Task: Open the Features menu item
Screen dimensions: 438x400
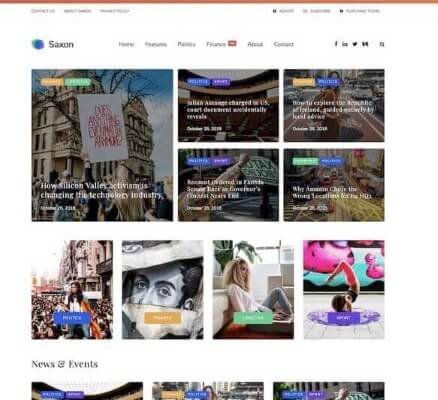Action: [156, 44]
